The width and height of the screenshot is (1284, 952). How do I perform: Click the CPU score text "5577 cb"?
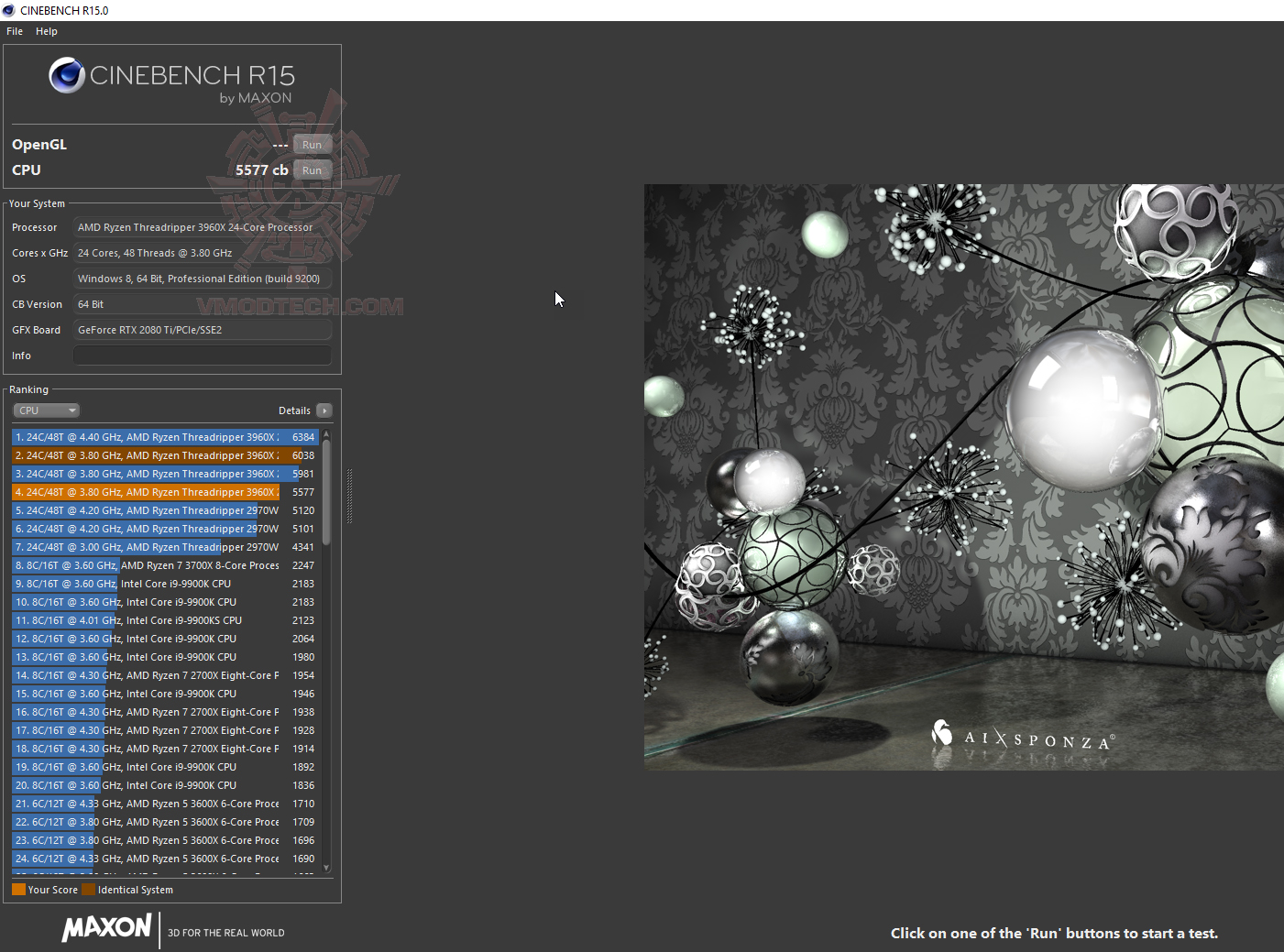262,170
